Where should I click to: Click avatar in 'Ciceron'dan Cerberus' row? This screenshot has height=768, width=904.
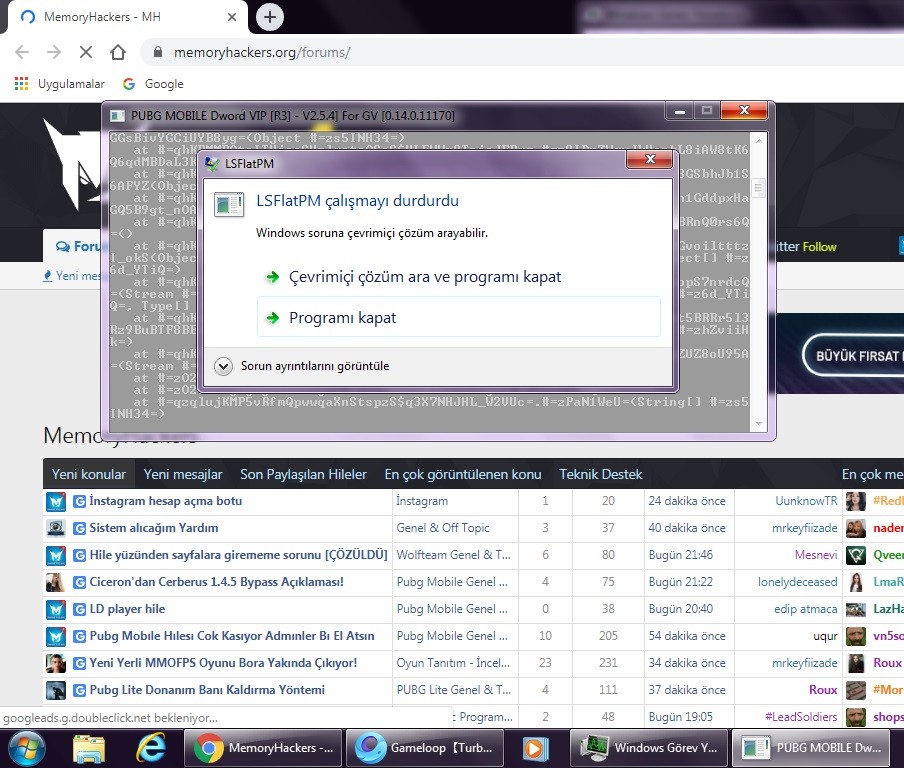[56, 582]
